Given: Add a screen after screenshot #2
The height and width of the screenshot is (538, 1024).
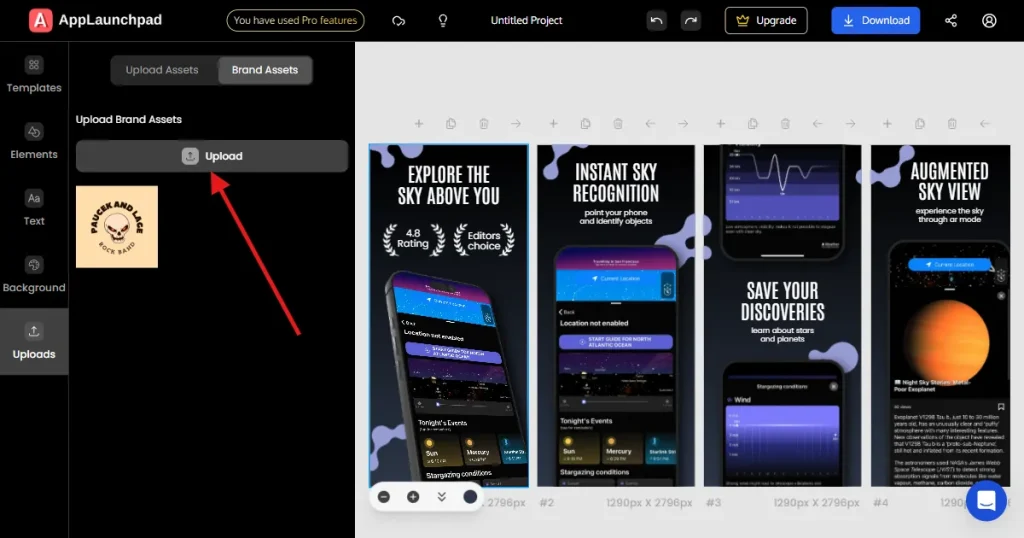Looking at the screenshot, I should tap(553, 123).
